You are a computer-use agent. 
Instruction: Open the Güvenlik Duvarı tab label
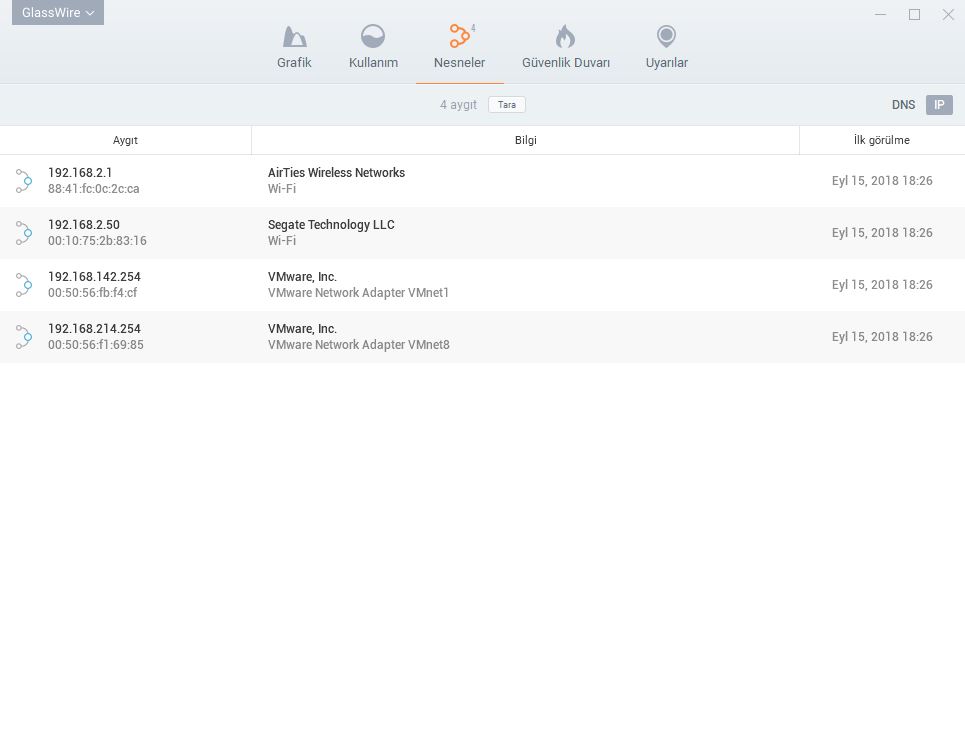tap(566, 63)
